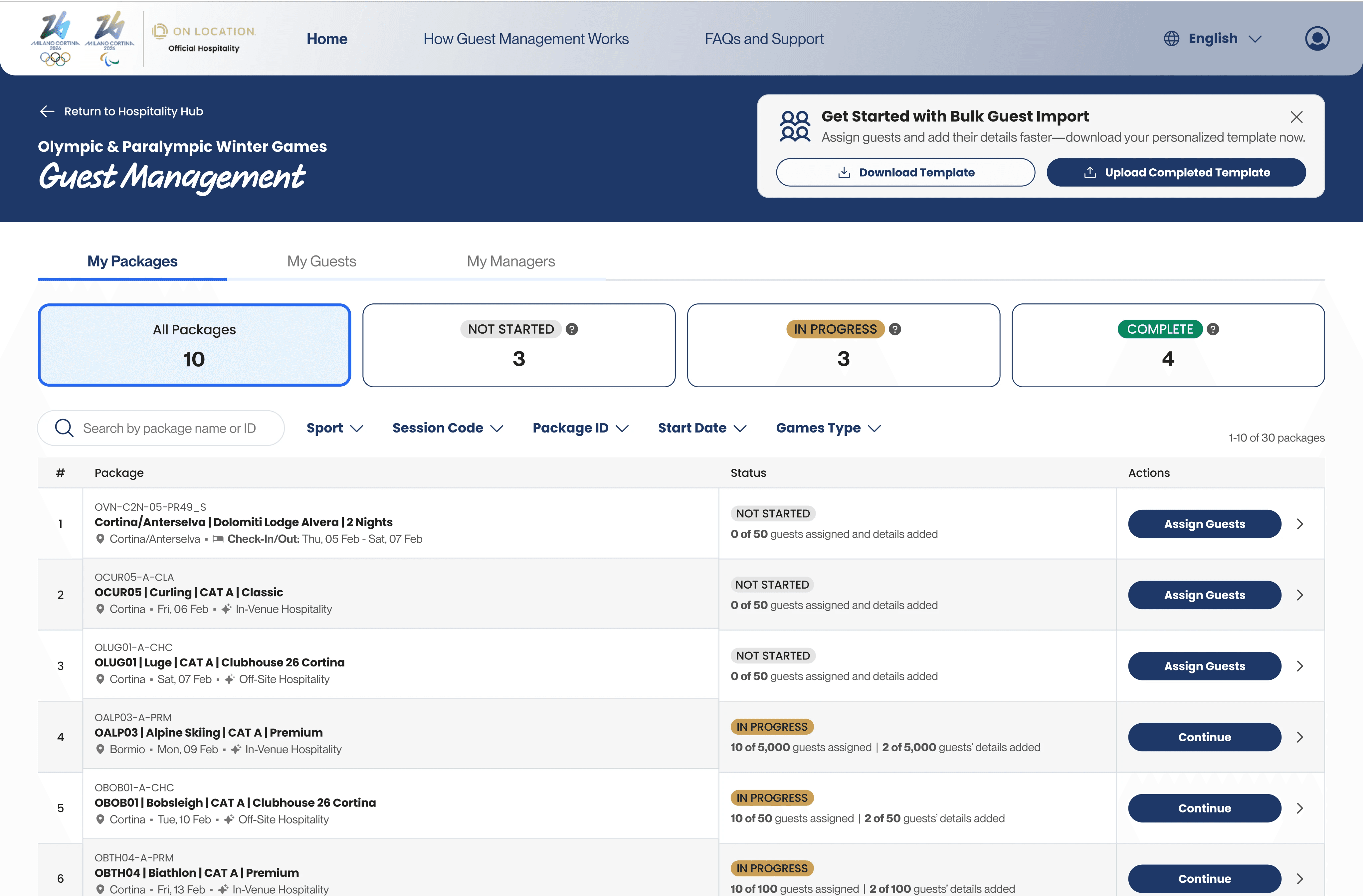Expand the Games Type filter
Viewport: 1363px width, 896px height.
pyautogui.click(x=828, y=428)
